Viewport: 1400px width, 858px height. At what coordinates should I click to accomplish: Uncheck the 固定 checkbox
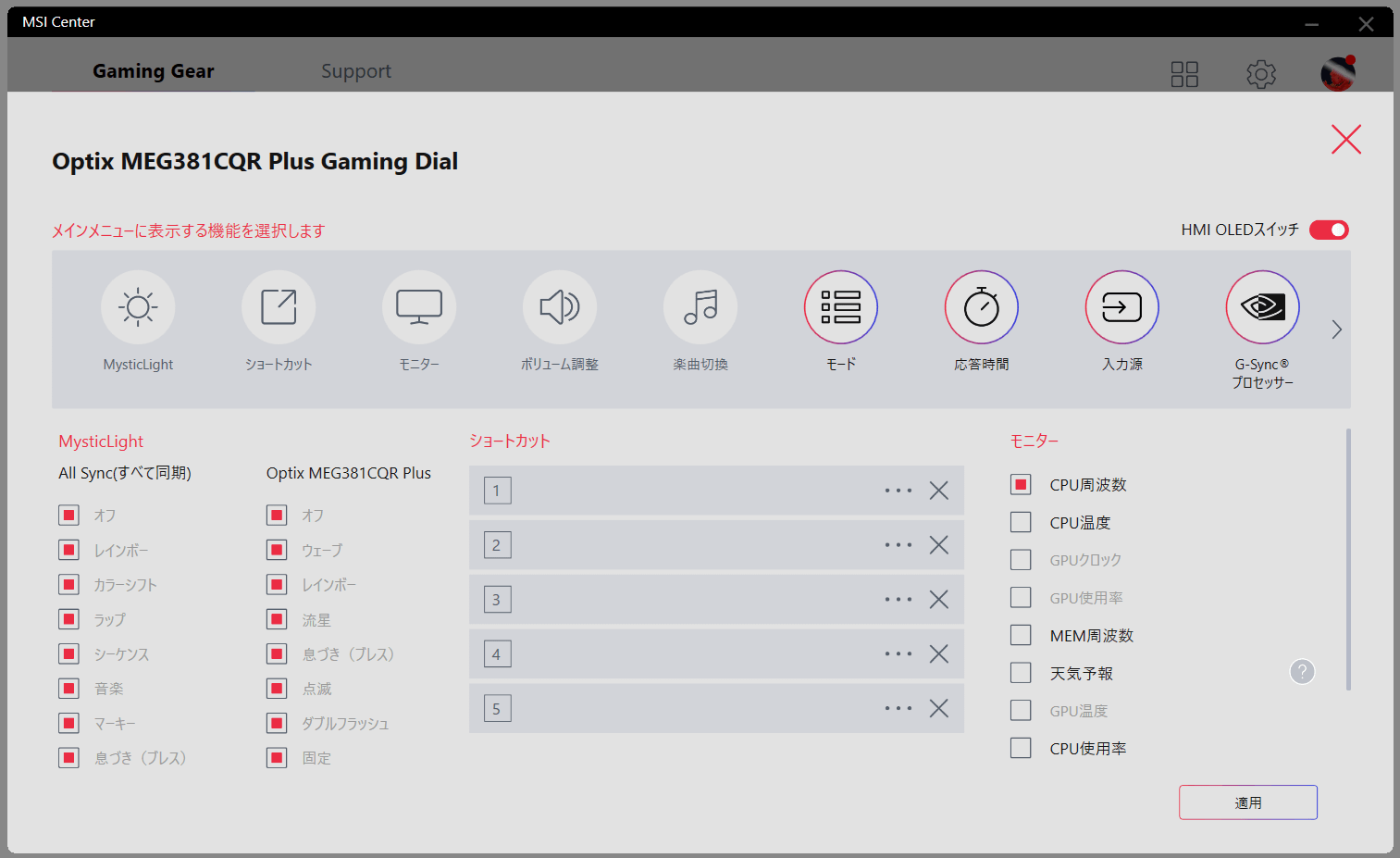(277, 757)
